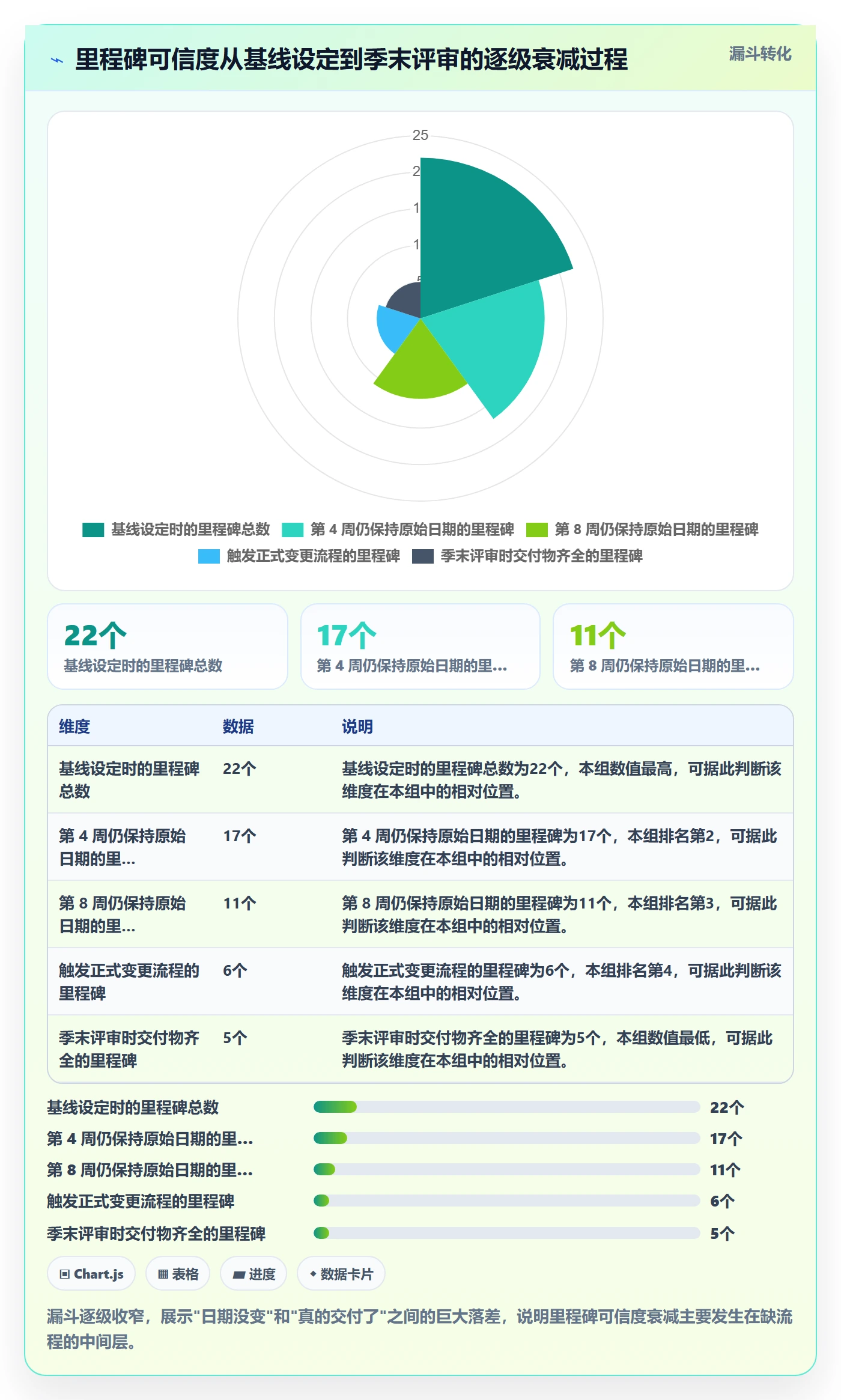This screenshot has height=1400, width=841.
Task: Toggle legend item 季末评审时交付物齐全的里程碑
Action: coord(527,556)
